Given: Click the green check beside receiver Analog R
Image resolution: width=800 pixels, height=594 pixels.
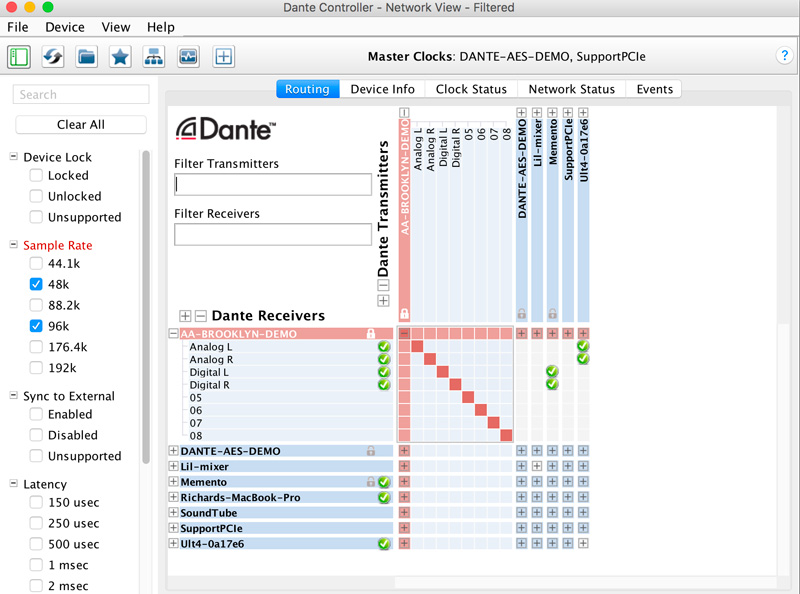Looking at the screenshot, I should click(x=384, y=360).
